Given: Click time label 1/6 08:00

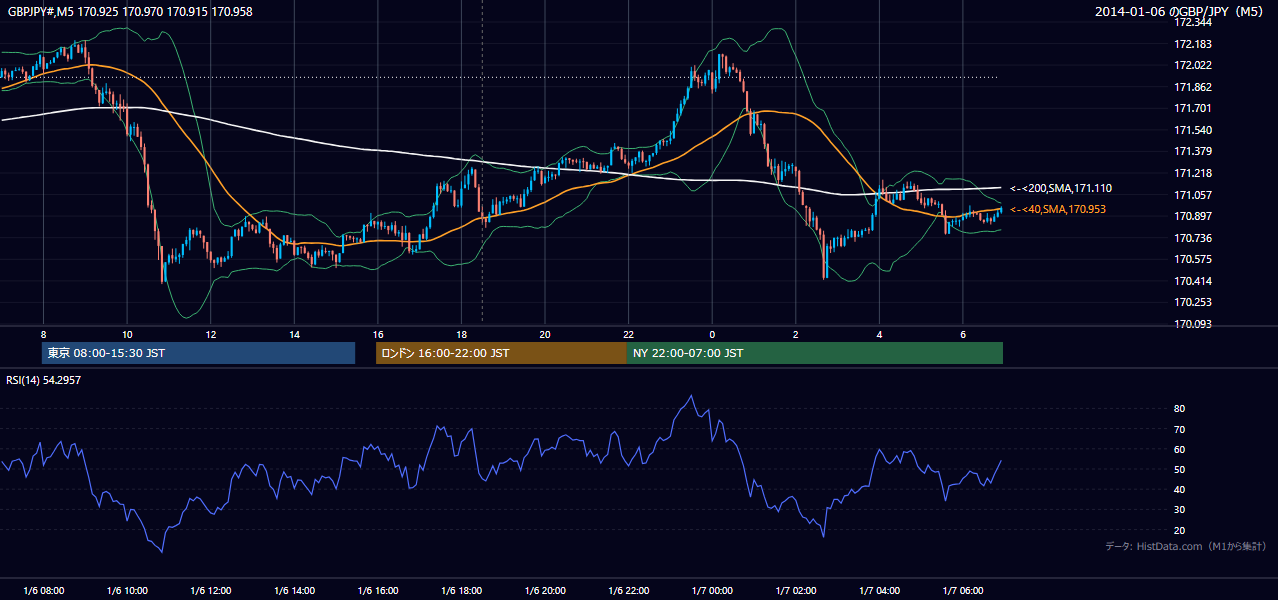Looking at the screenshot, I should click(43, 591).
